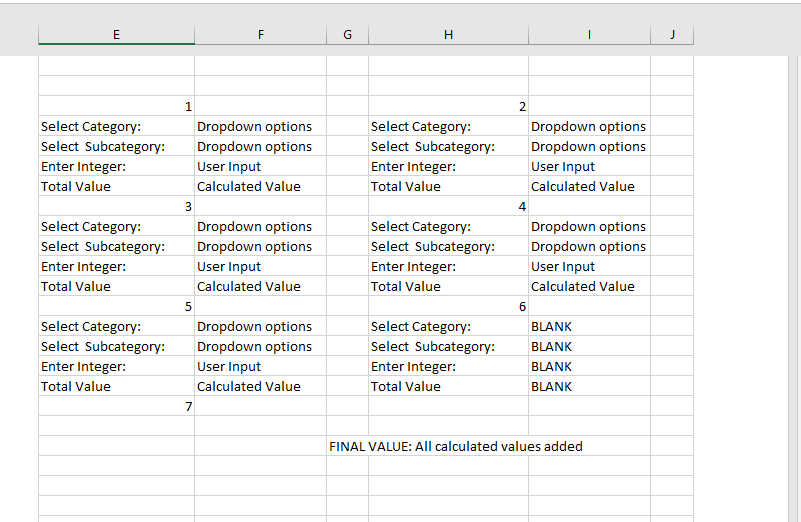Click the cell containing number 4
Image resolution: width=801 pixels, height=522 pixels.
(x=449, y=206)
